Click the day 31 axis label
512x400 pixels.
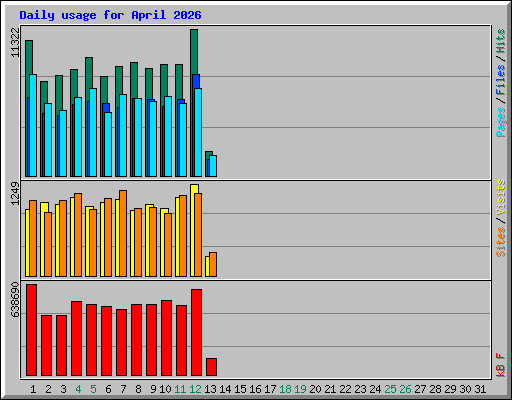(480, 389)
